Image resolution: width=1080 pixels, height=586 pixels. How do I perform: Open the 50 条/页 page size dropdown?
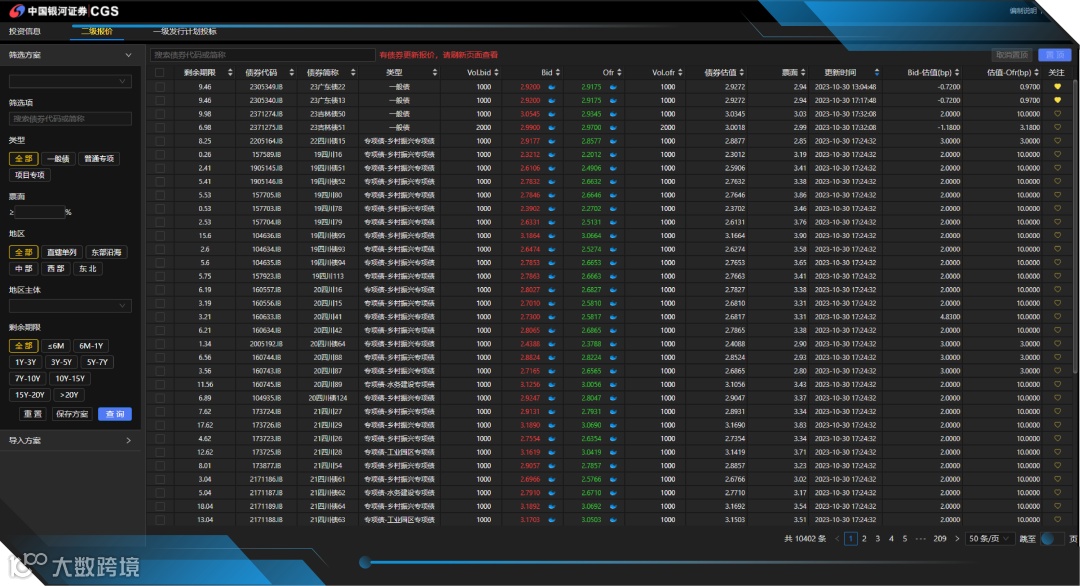988,539
